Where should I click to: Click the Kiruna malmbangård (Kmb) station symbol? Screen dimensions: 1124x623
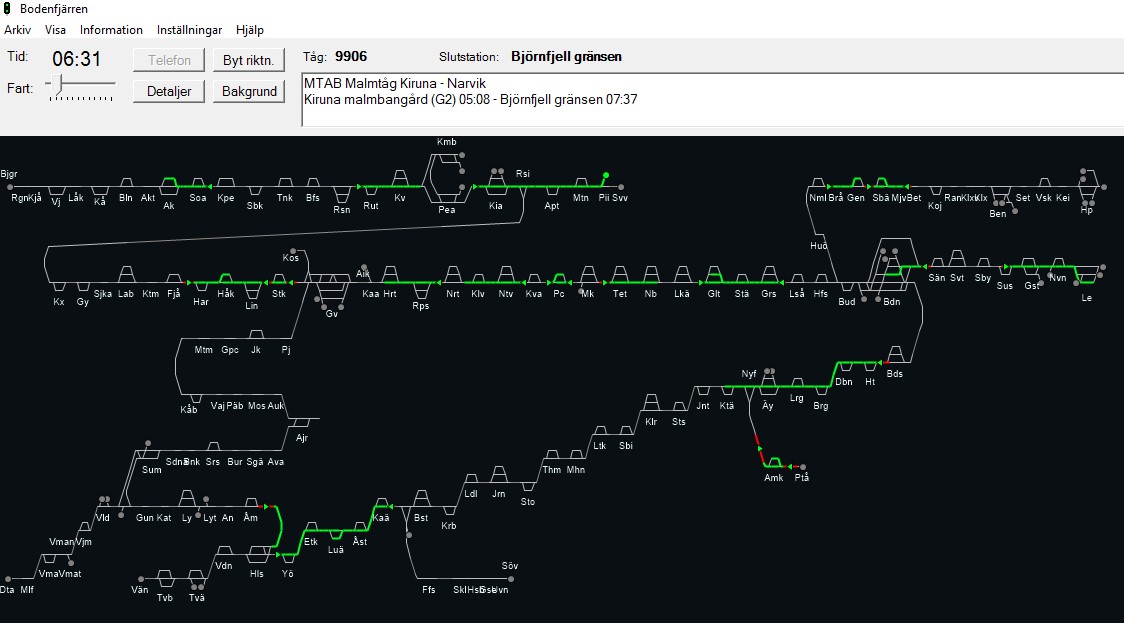446,156
